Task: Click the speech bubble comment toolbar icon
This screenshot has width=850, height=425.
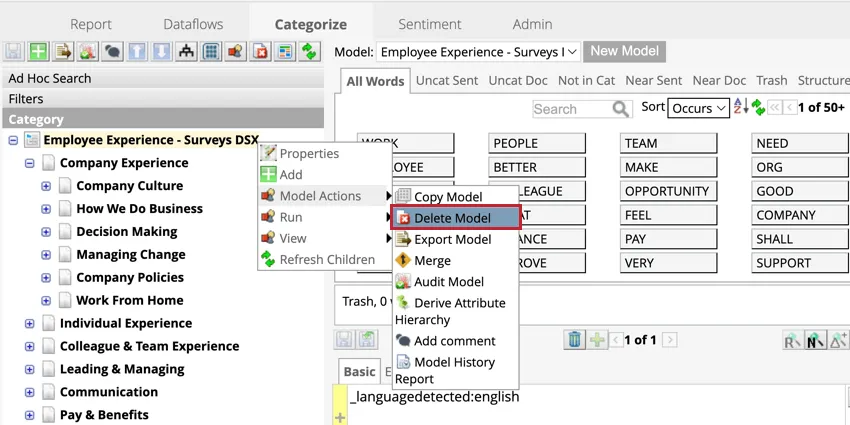Action: pos(112,52)
